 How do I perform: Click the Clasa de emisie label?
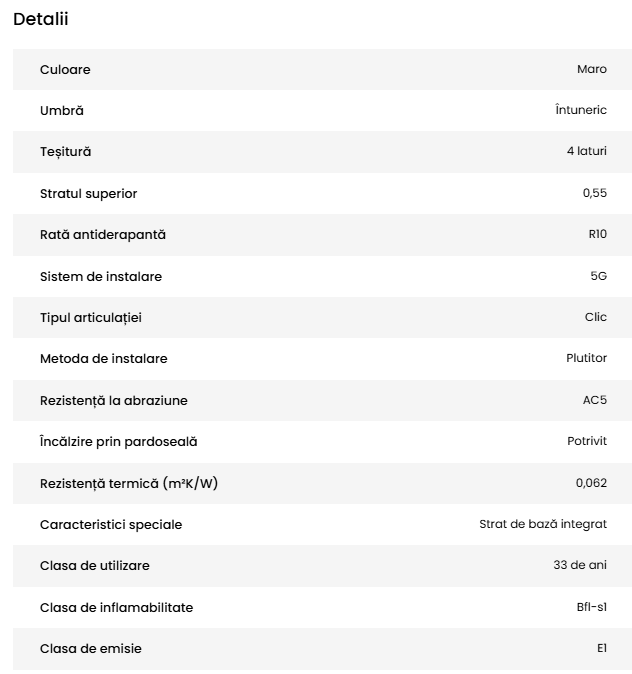click(91, 649)
